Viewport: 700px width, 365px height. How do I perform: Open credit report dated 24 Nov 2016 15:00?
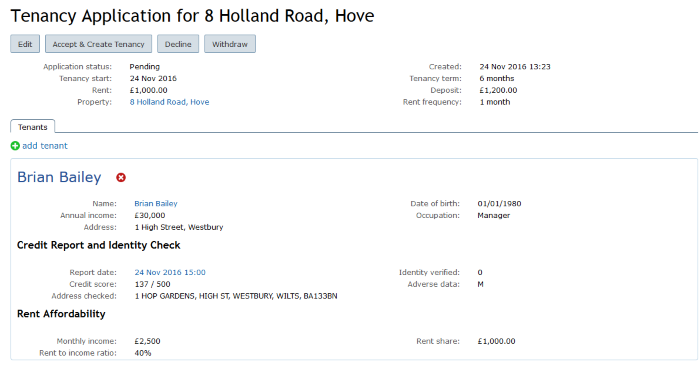[170, 272]
